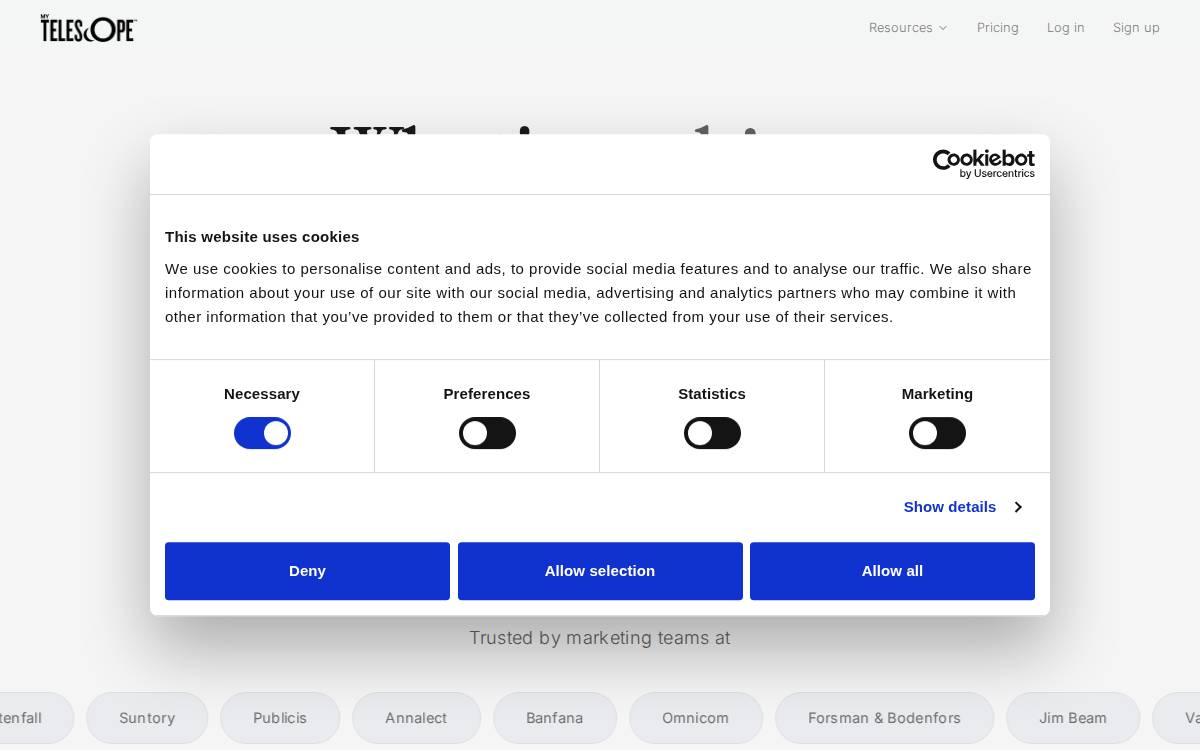
Task: Select the Suntory brand pill
Action: coord(147,718)
